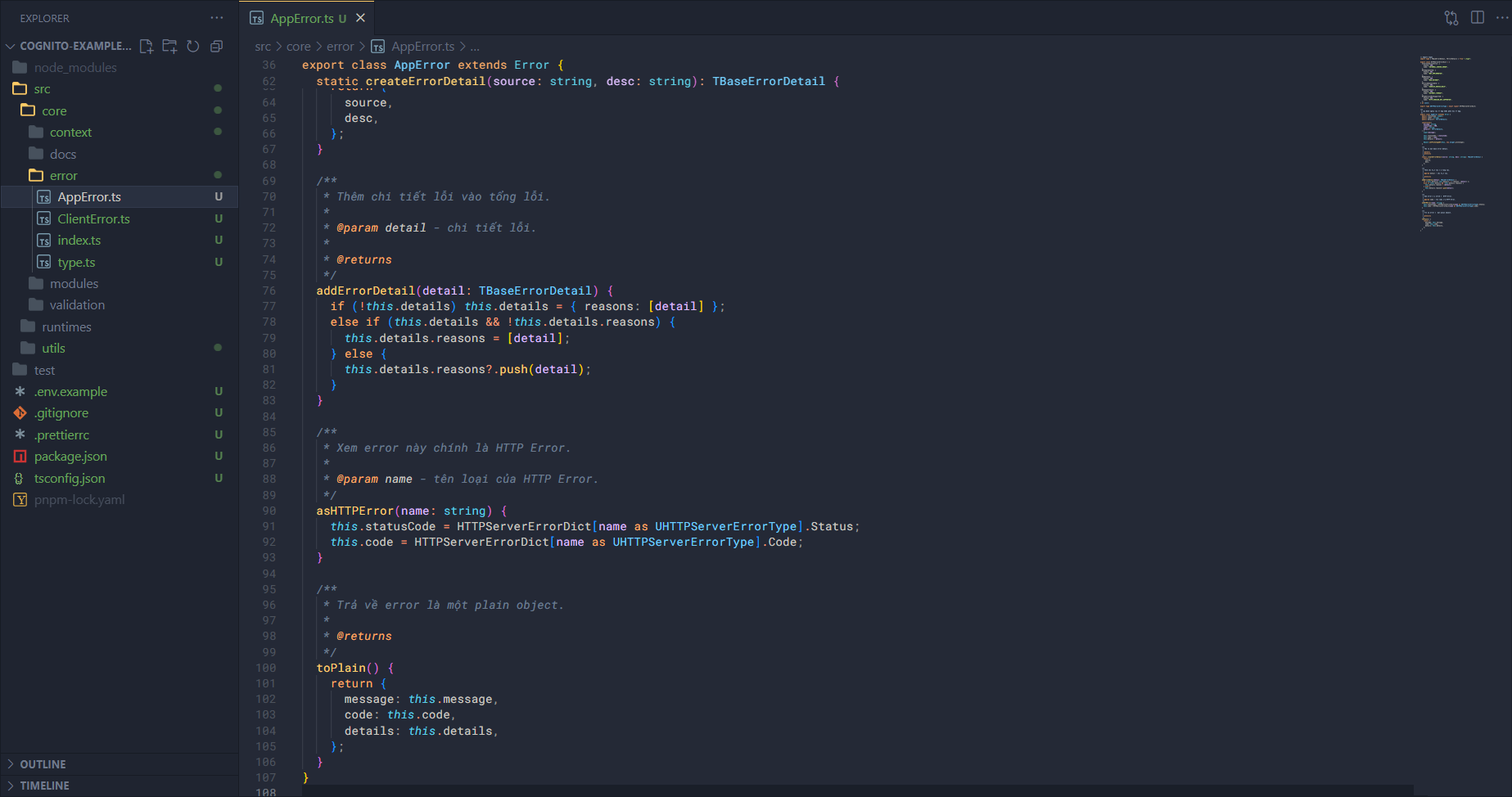Open the Explorer more actions menu
Image resolution: width=1512 pixels, height=797 pixels.
pyautogui.click(x=217, y=18)
